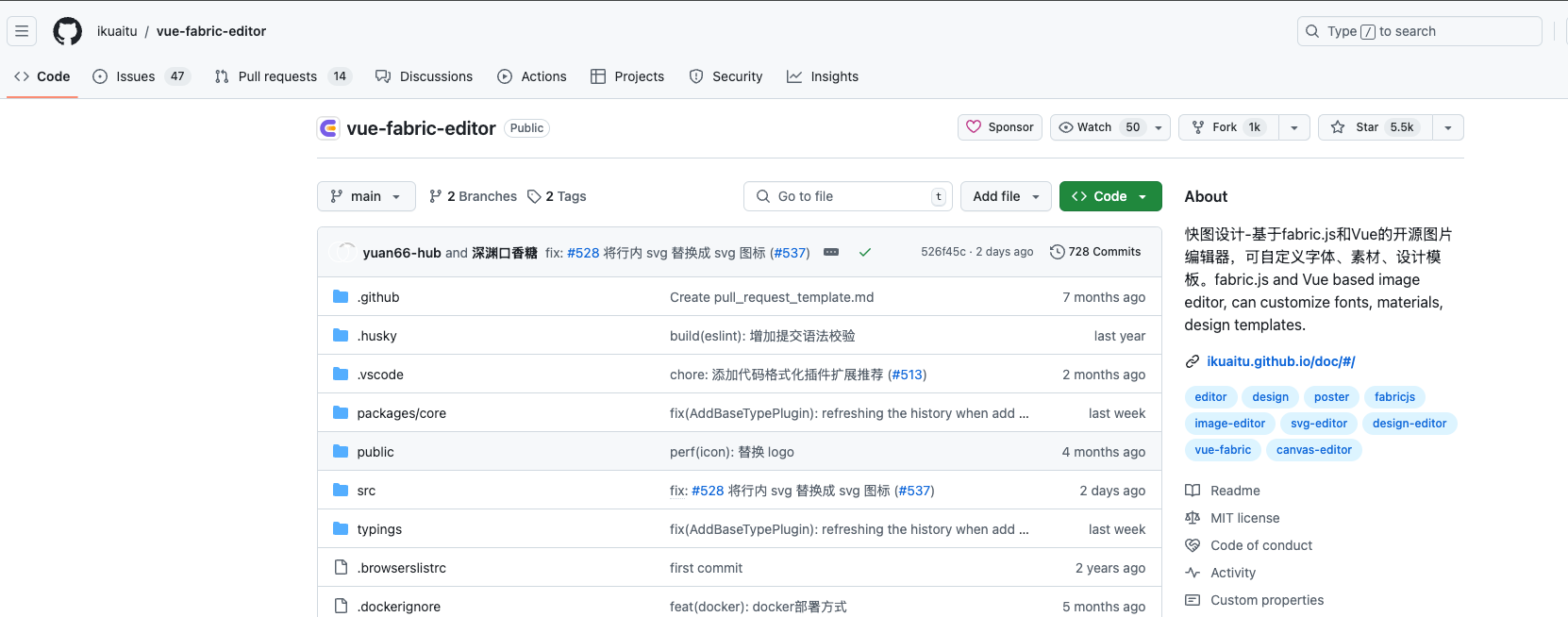The image size is (1568, 617).
Task: Go to GitHub home via Octocat logo
Action: pyautogui.click(x=67, y=31)
